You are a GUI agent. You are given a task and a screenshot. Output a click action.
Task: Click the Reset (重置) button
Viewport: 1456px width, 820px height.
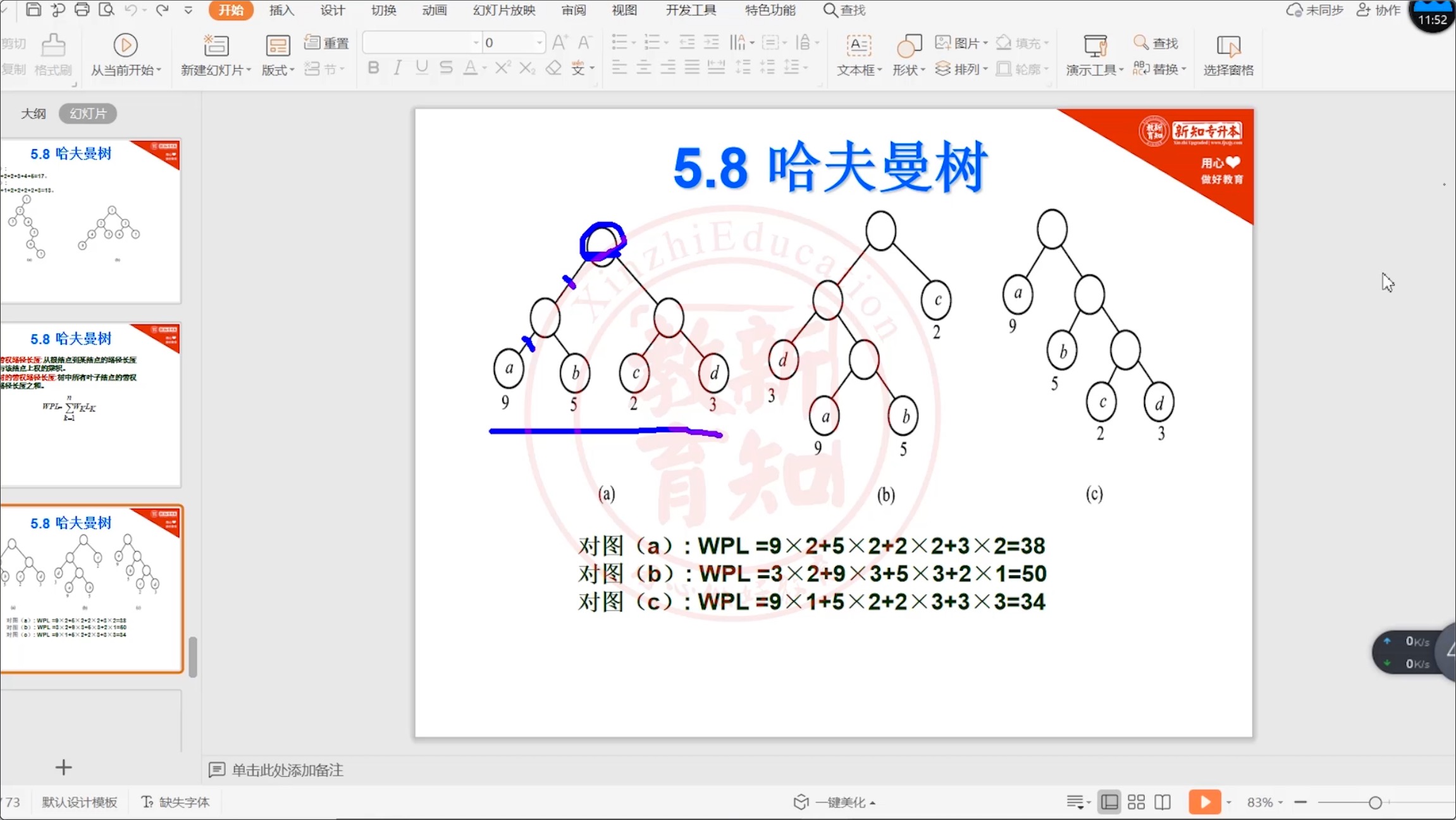(x=326, y=42)
